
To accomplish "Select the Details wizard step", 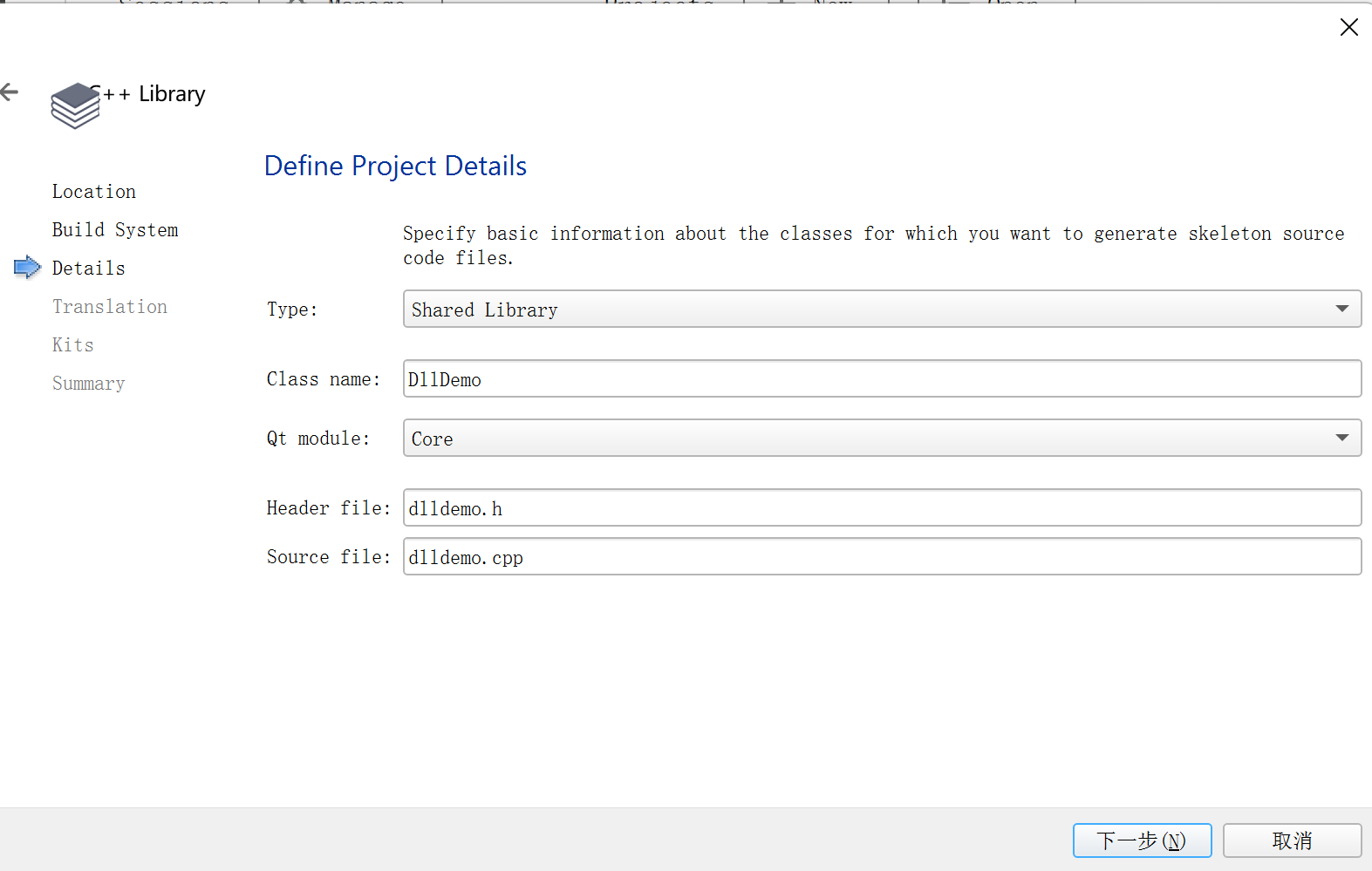I will click(89, 269).
